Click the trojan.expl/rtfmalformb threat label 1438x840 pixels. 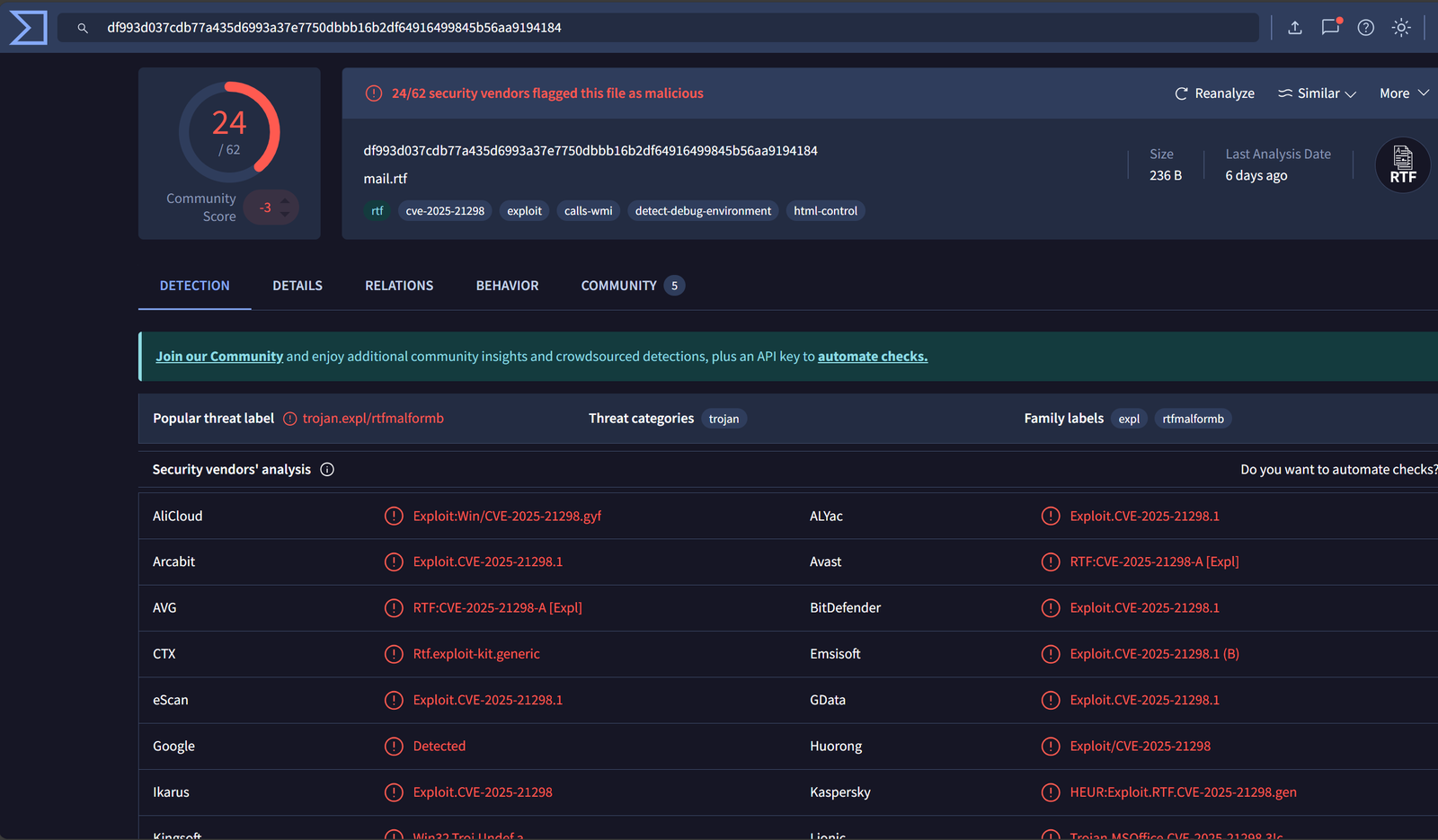[x=373, y=419]
